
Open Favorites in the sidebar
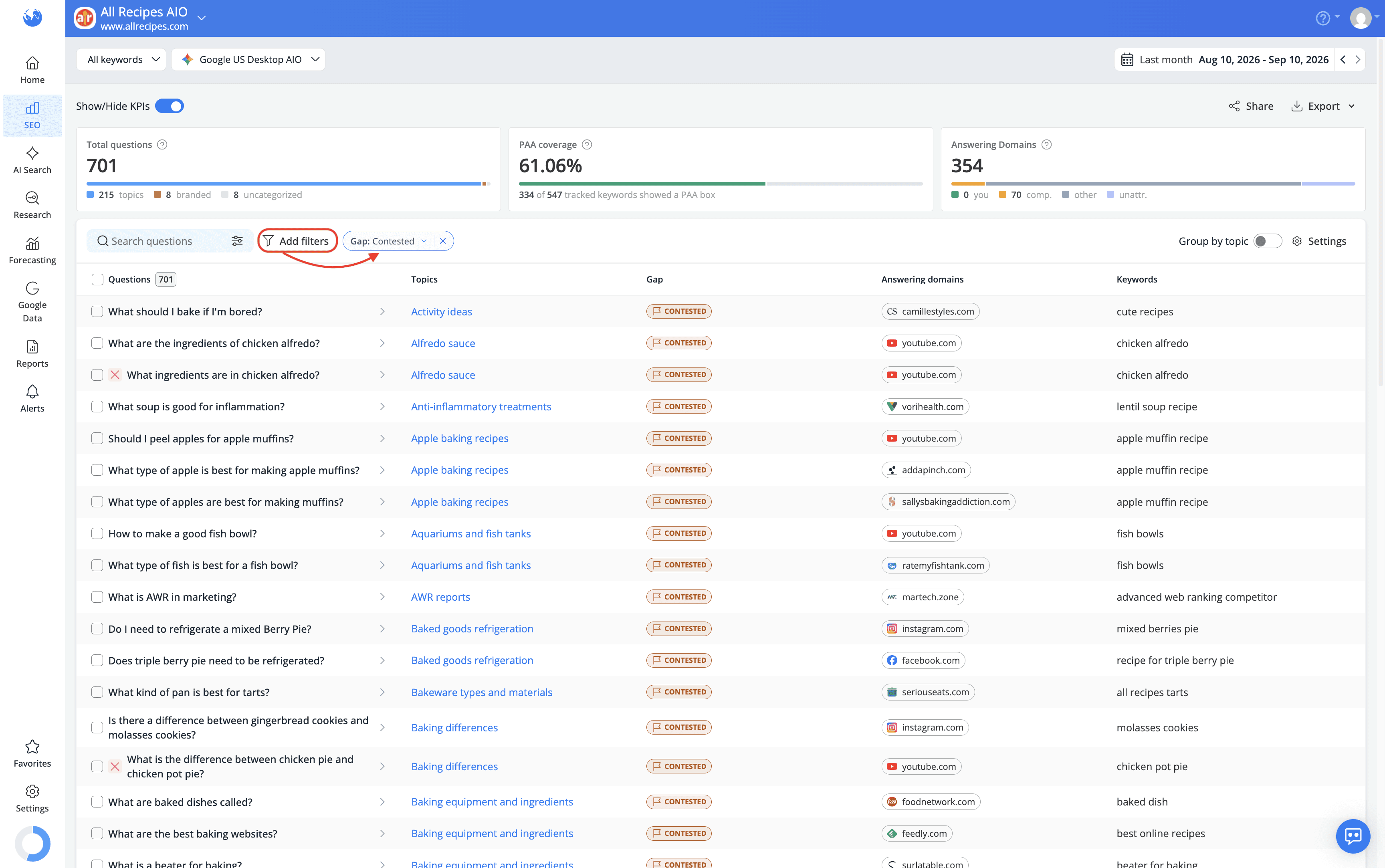(32, 754)
